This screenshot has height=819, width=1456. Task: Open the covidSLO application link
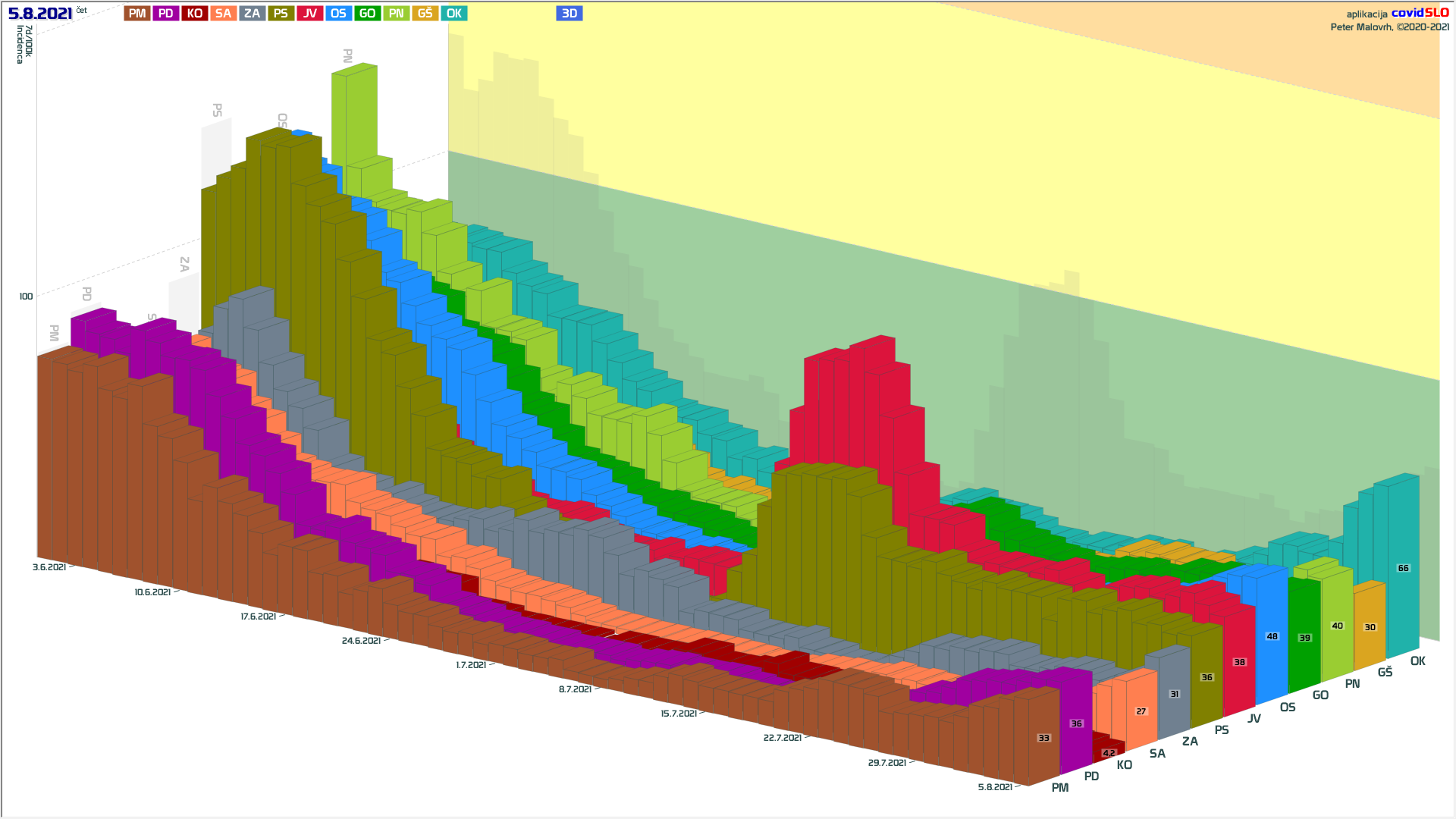click(1419, 13)
